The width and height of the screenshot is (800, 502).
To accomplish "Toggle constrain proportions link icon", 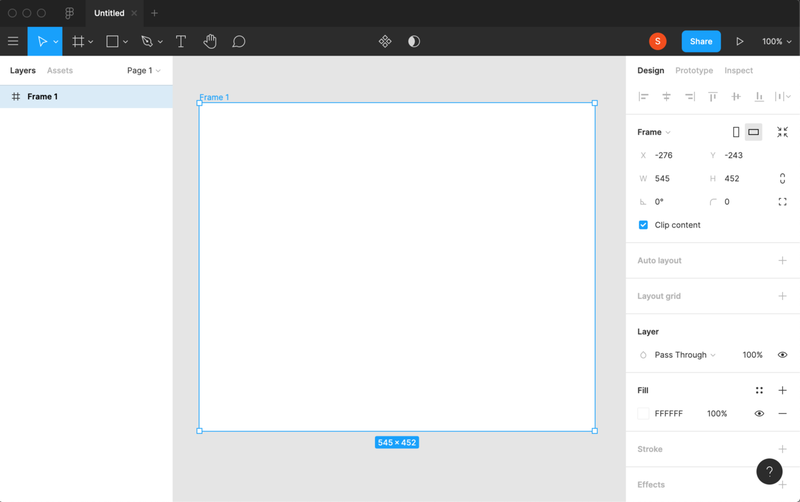I will tap(782, 179).
